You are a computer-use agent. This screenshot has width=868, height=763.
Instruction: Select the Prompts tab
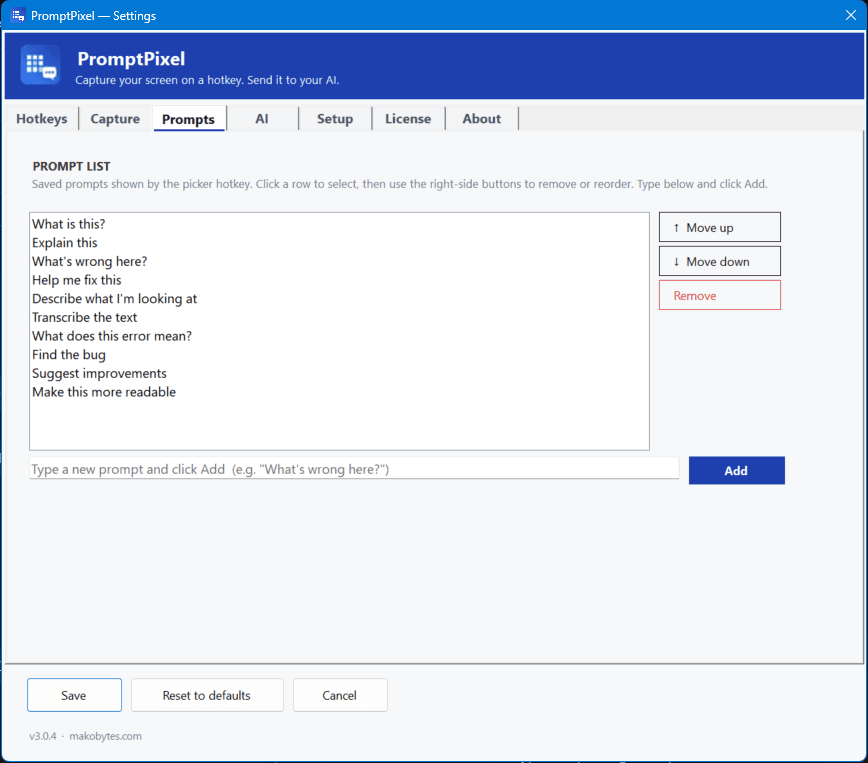pos(188,119)
